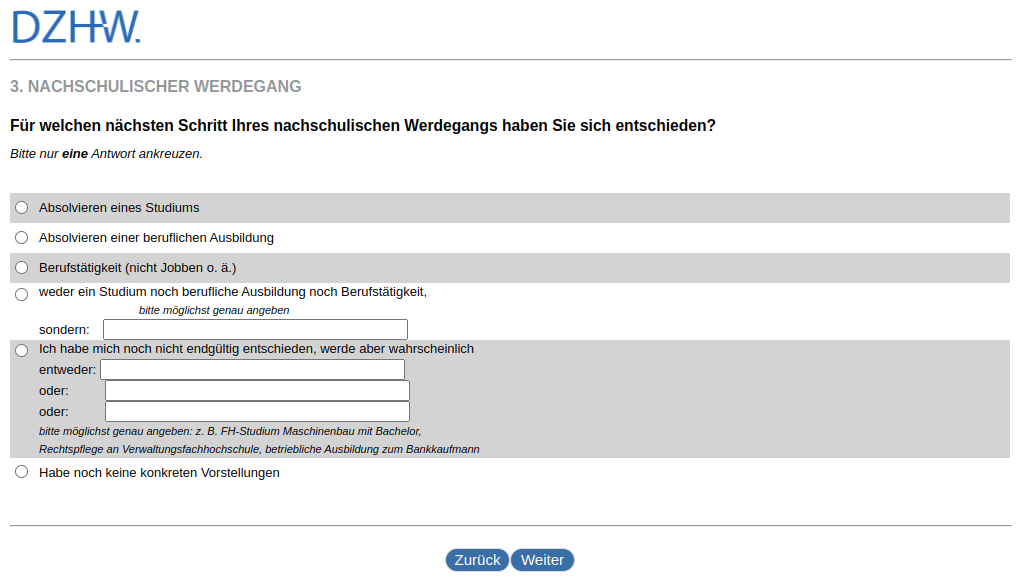The width and height of the screenshot is (1021, 581).
Task: Select 'Habe noch keine konkreten Vorstellungen' radio
Action: pyautogui.click(x=22, y=472)
